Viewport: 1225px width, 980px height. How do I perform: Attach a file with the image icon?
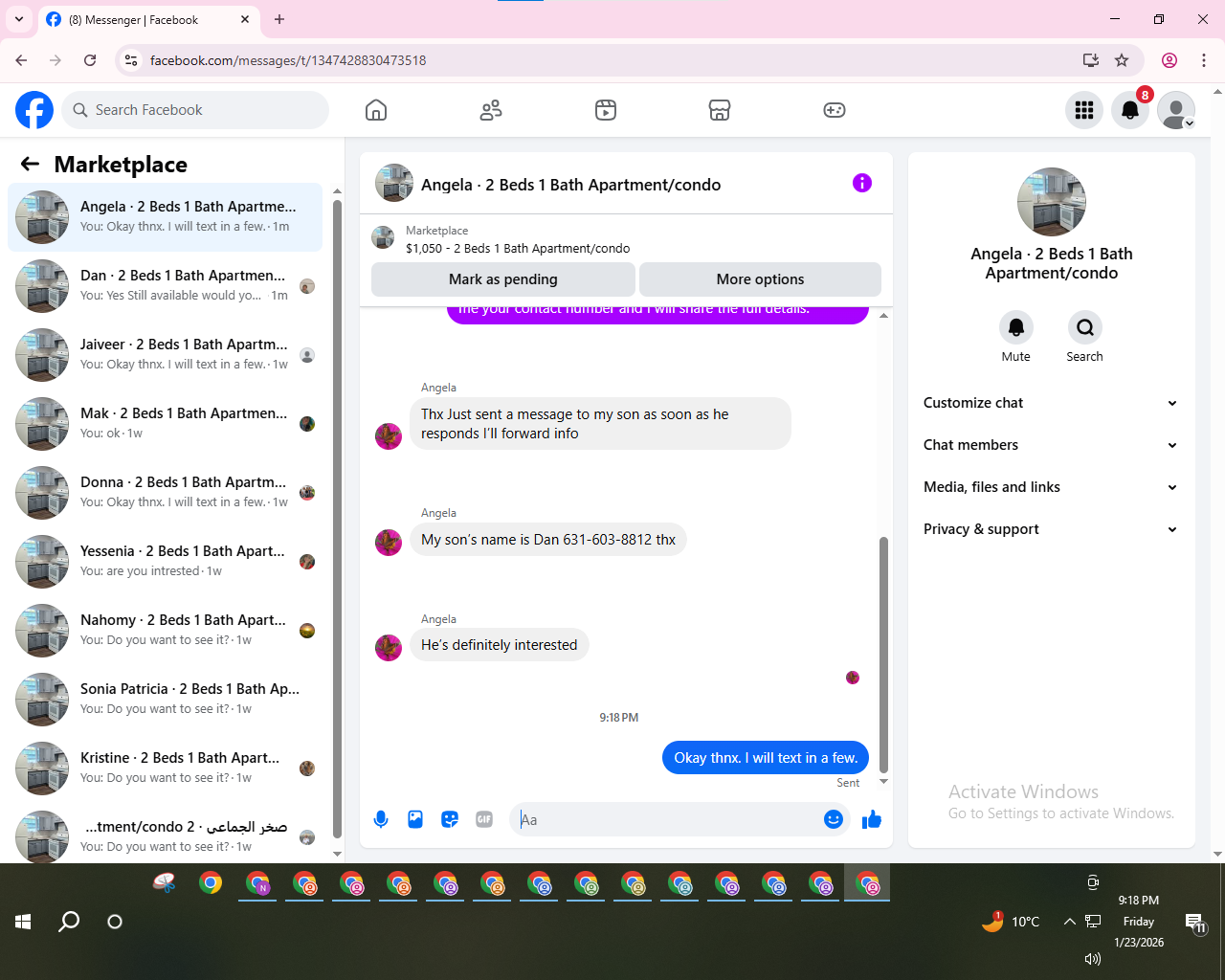point(415,819)
